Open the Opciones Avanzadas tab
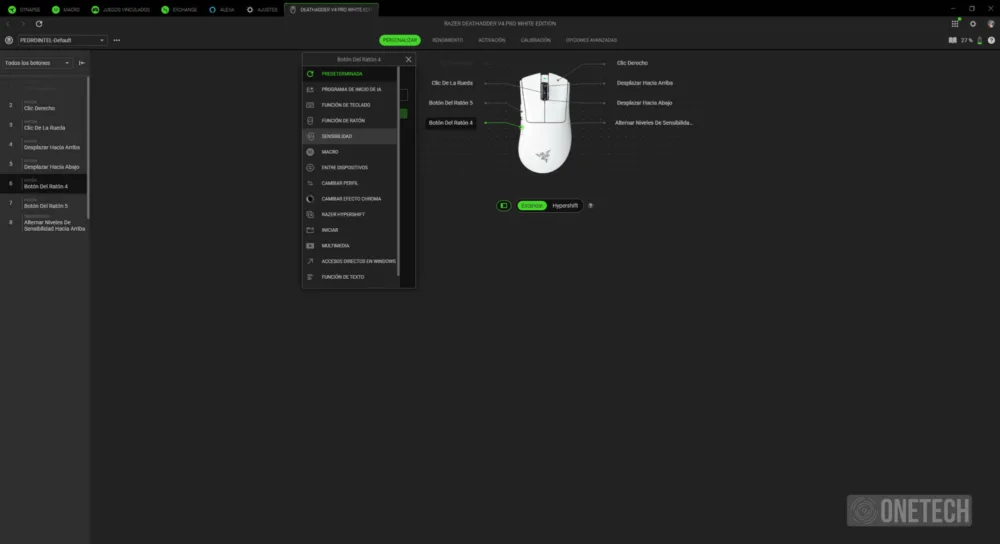Viewport: 1000px width, 544px height. (x=591, y=40)
